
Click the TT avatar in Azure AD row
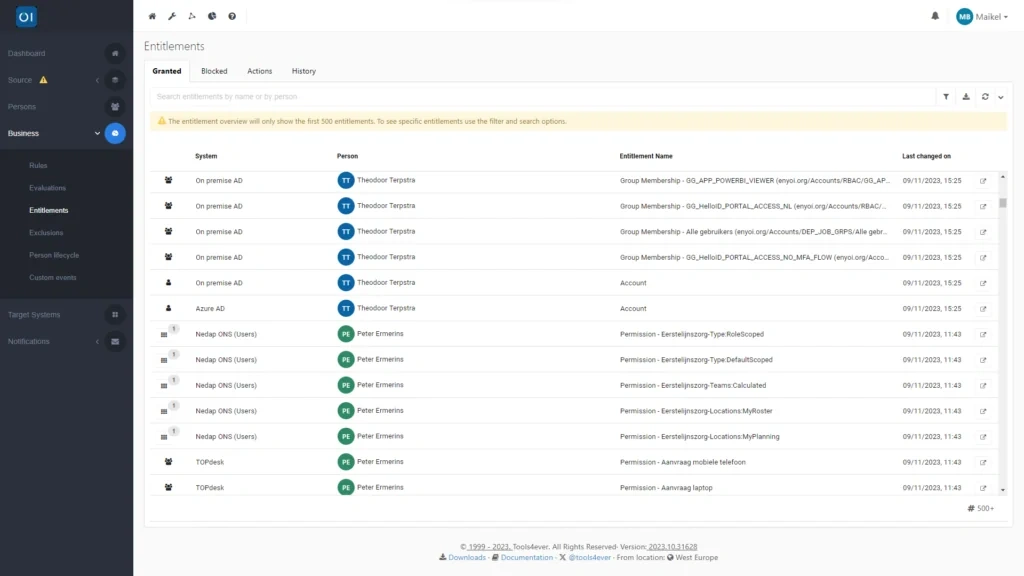point(346,308)
